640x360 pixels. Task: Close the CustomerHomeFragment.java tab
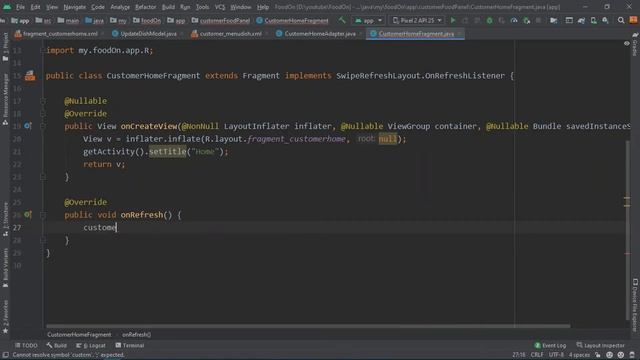click(459, 34)
